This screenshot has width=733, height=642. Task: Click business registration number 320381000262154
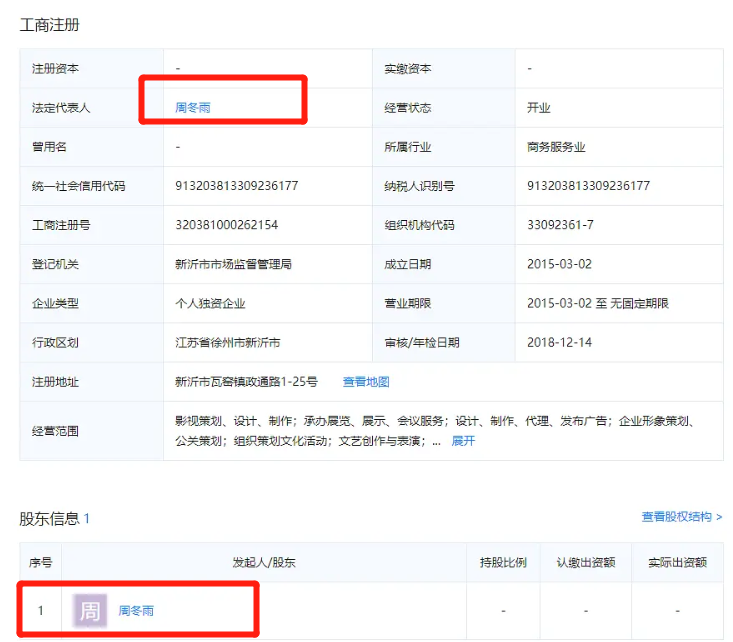click(x=226, y=225)
